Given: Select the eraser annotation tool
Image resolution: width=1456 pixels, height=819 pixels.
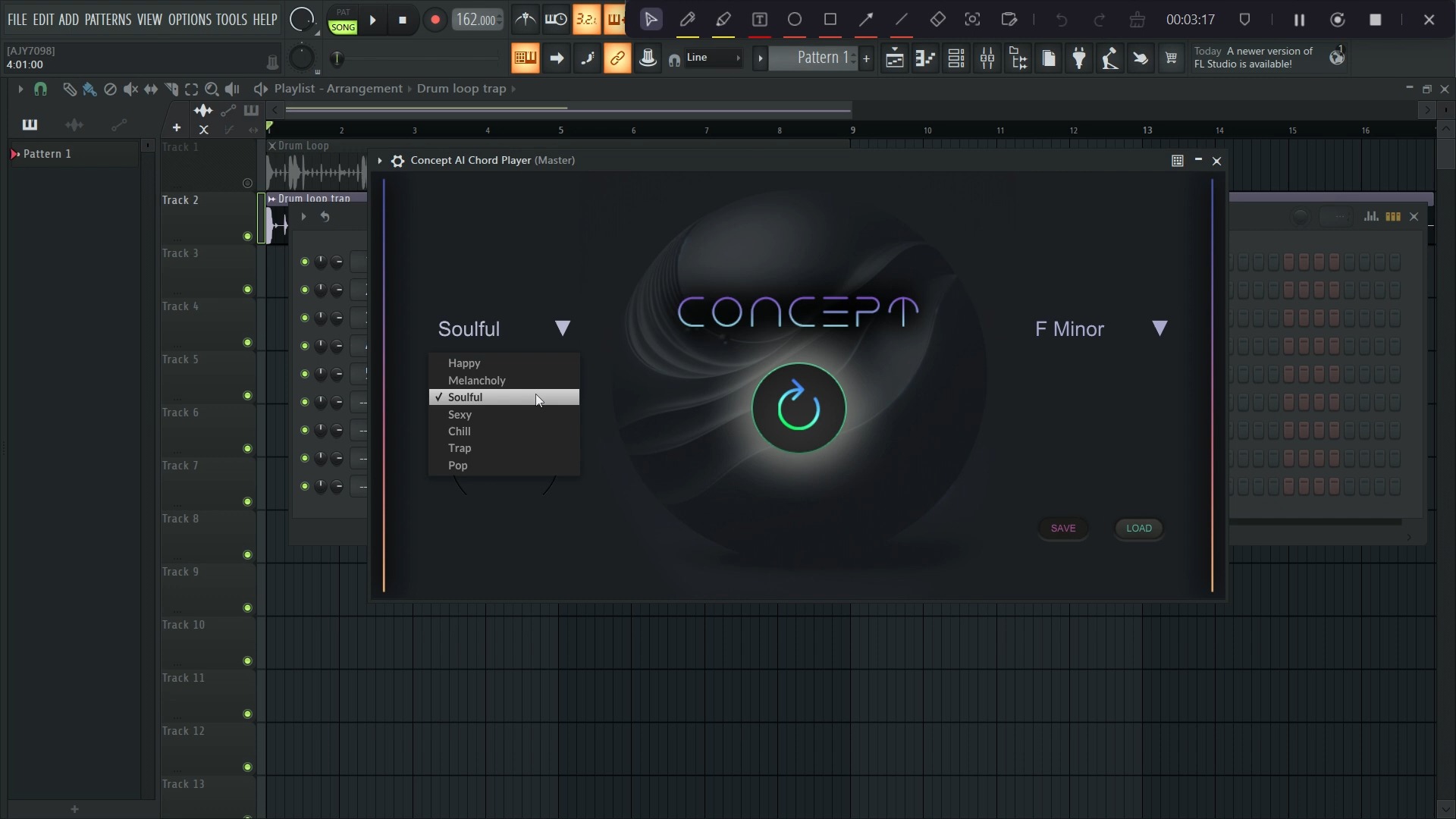Looking at the screenshot, I should pyautogui.click(x=937, y=20).
